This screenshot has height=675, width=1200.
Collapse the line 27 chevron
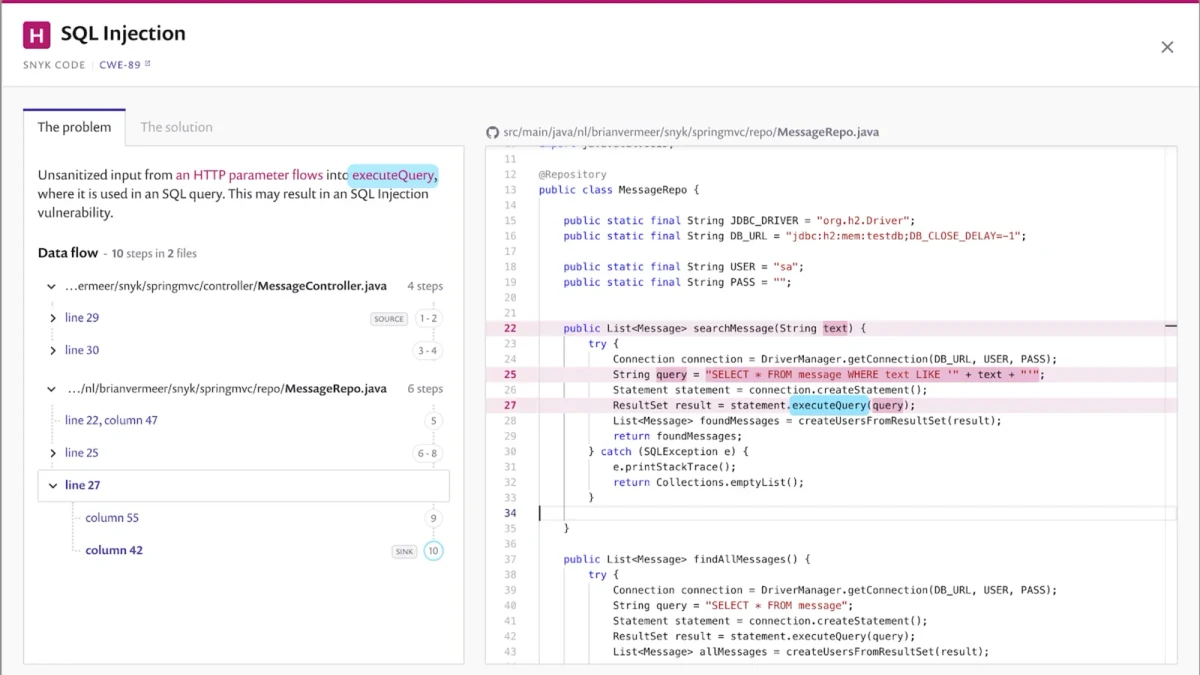pyautogui.click(x=53, y=486)
